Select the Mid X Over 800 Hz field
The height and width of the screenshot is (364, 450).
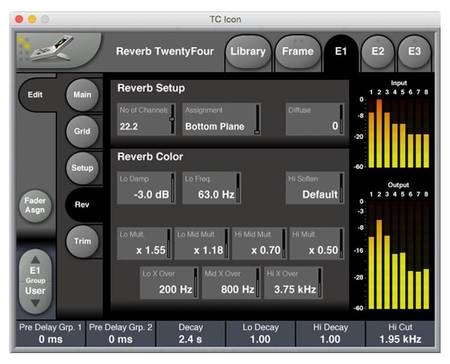click(x=232, y=283)
